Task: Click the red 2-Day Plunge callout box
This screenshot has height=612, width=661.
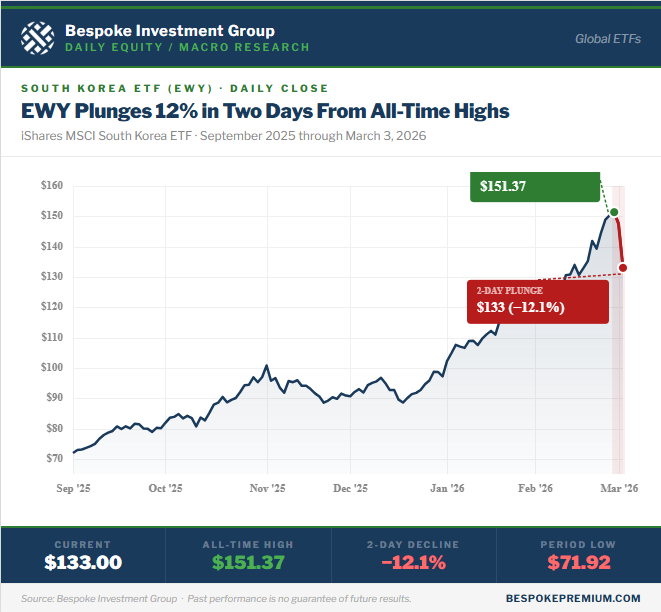Action: [538, 301]
